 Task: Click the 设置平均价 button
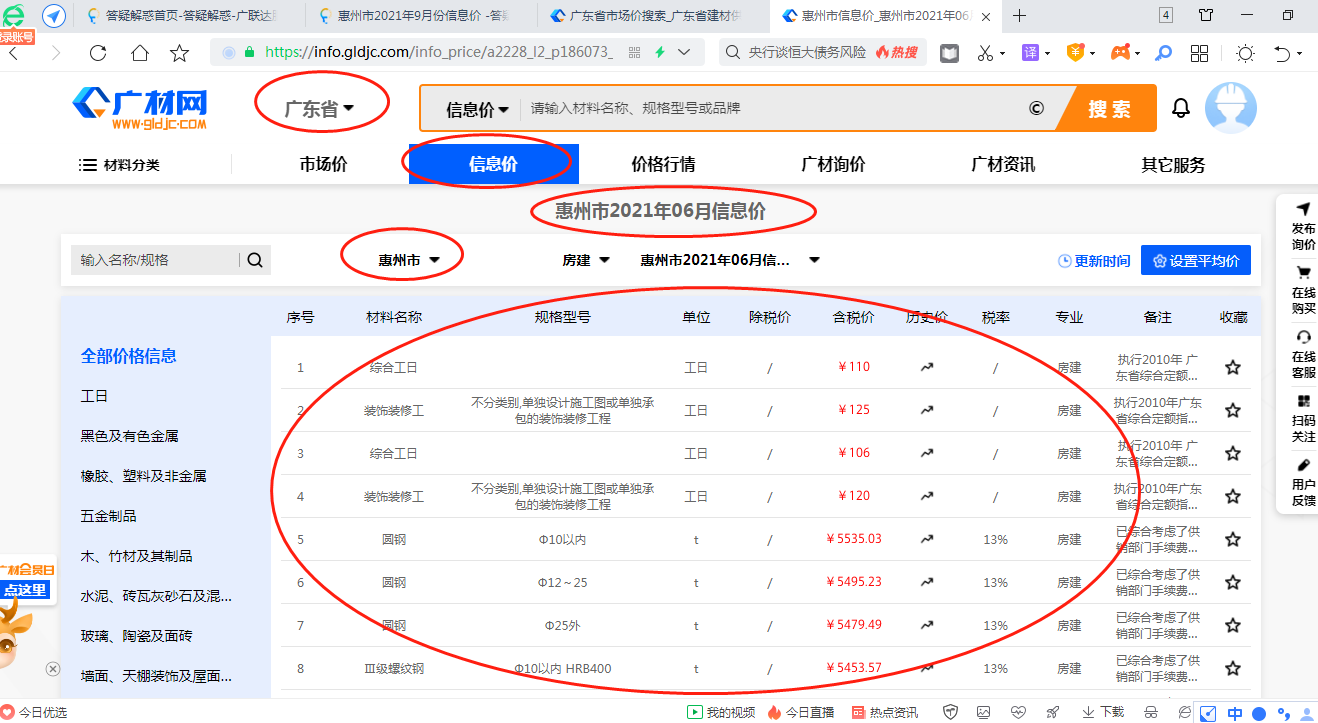[x=1196, y=261]
